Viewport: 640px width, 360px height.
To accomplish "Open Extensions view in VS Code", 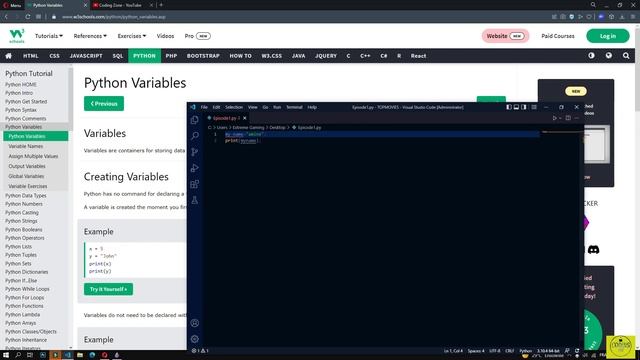I will [x=195, y=184].
